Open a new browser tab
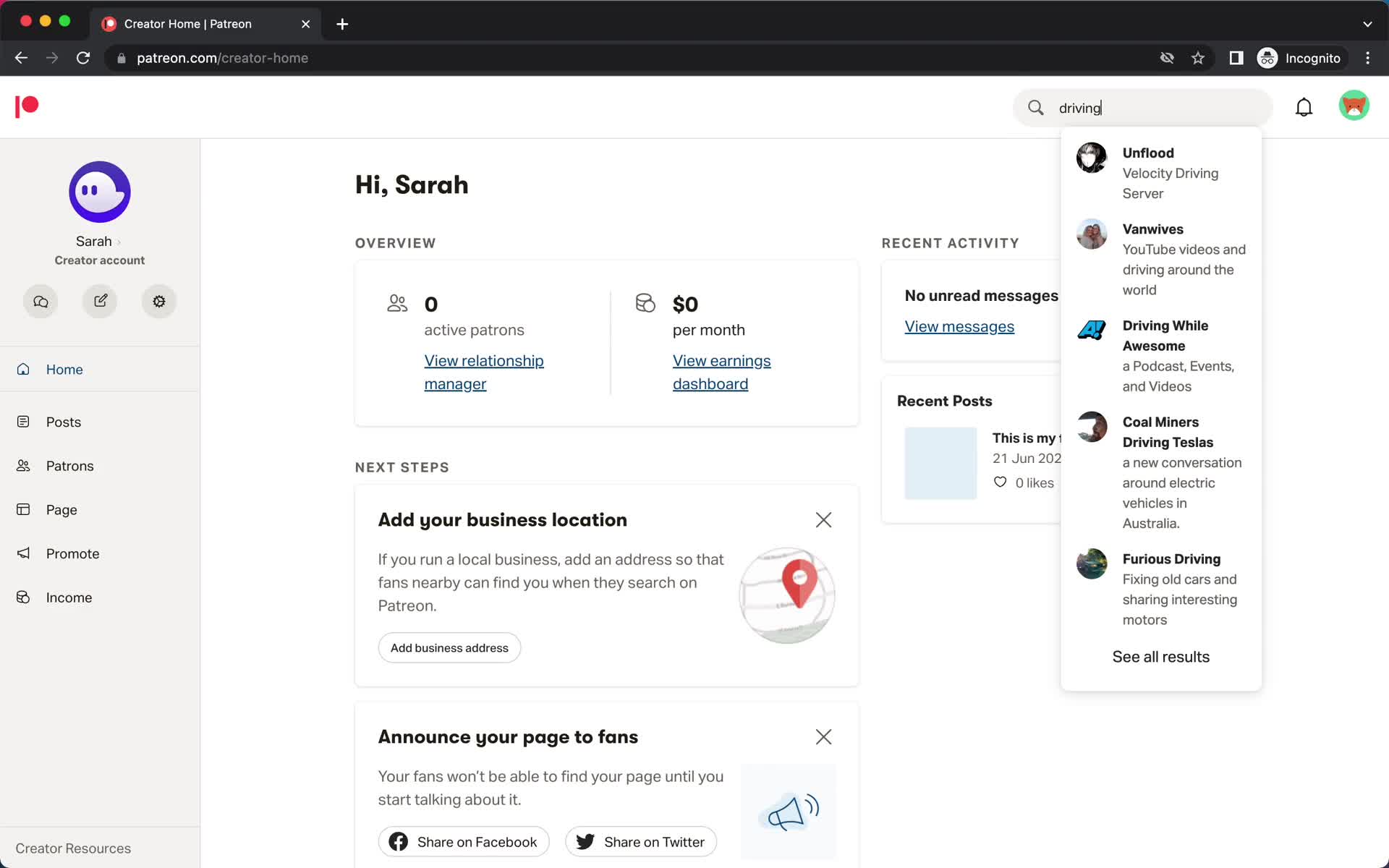Viewport: 1389px width, 868px height. (x=342, y=24)
